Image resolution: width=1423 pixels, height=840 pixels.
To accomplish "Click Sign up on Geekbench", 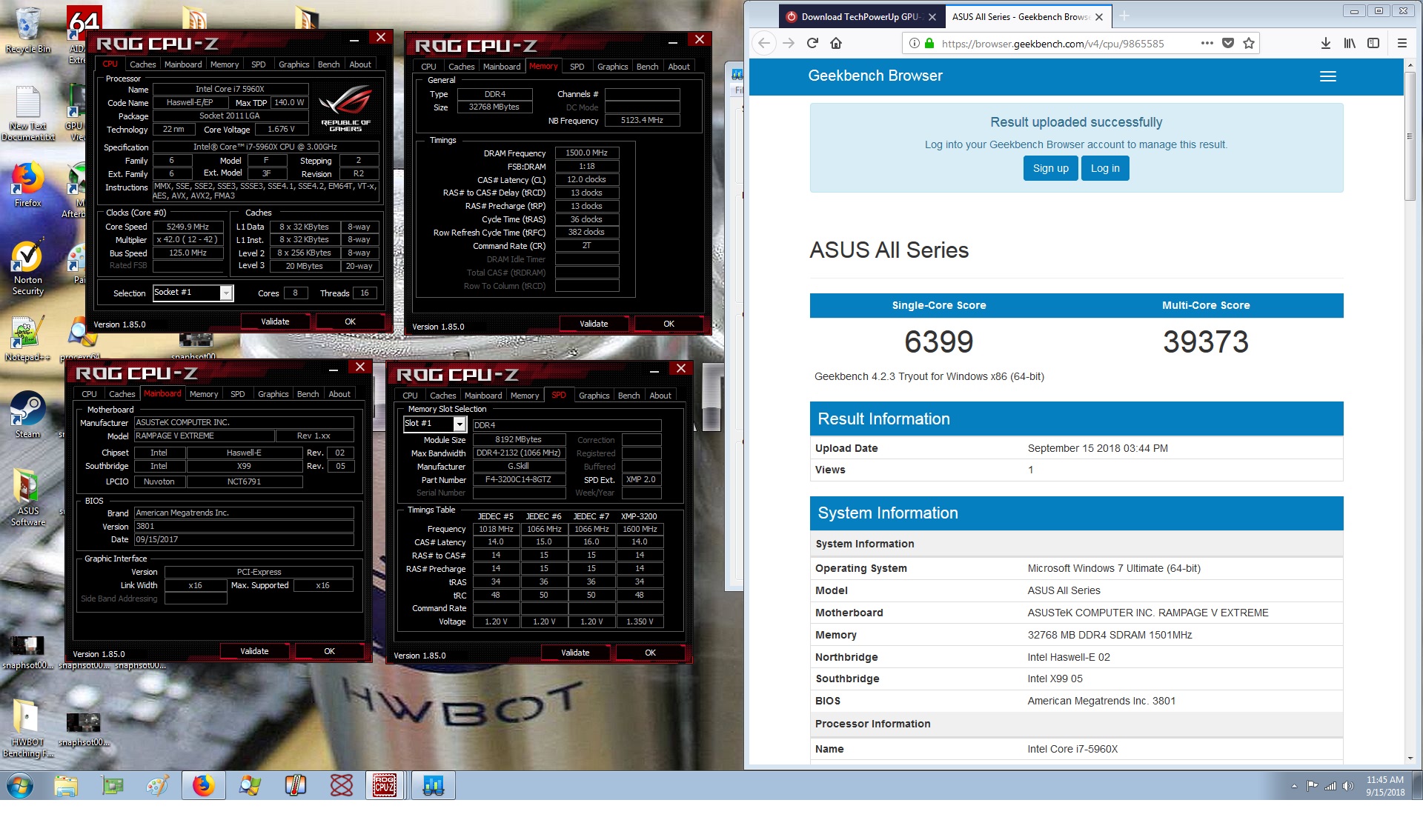I will coord(1051,168).
